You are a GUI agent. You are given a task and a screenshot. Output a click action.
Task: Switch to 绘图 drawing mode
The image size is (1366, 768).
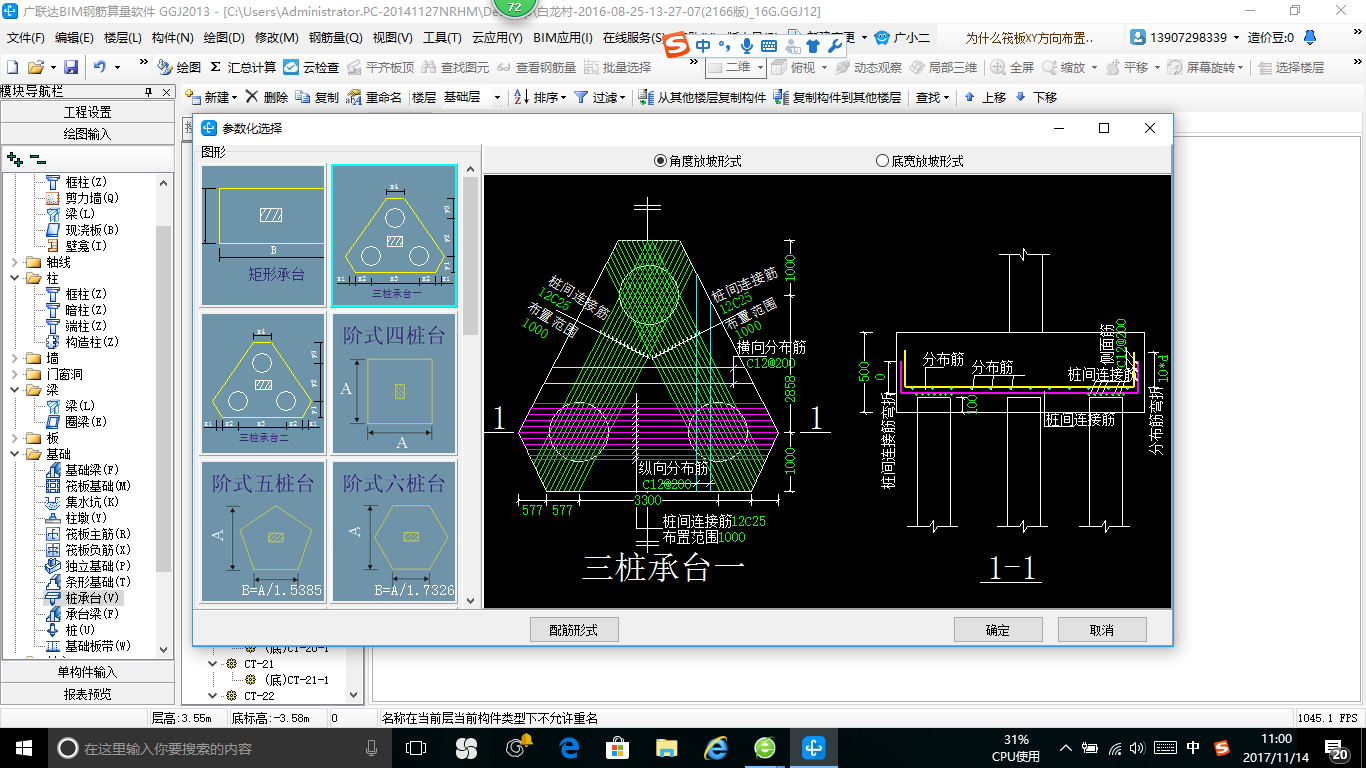[x=179, y=67]
